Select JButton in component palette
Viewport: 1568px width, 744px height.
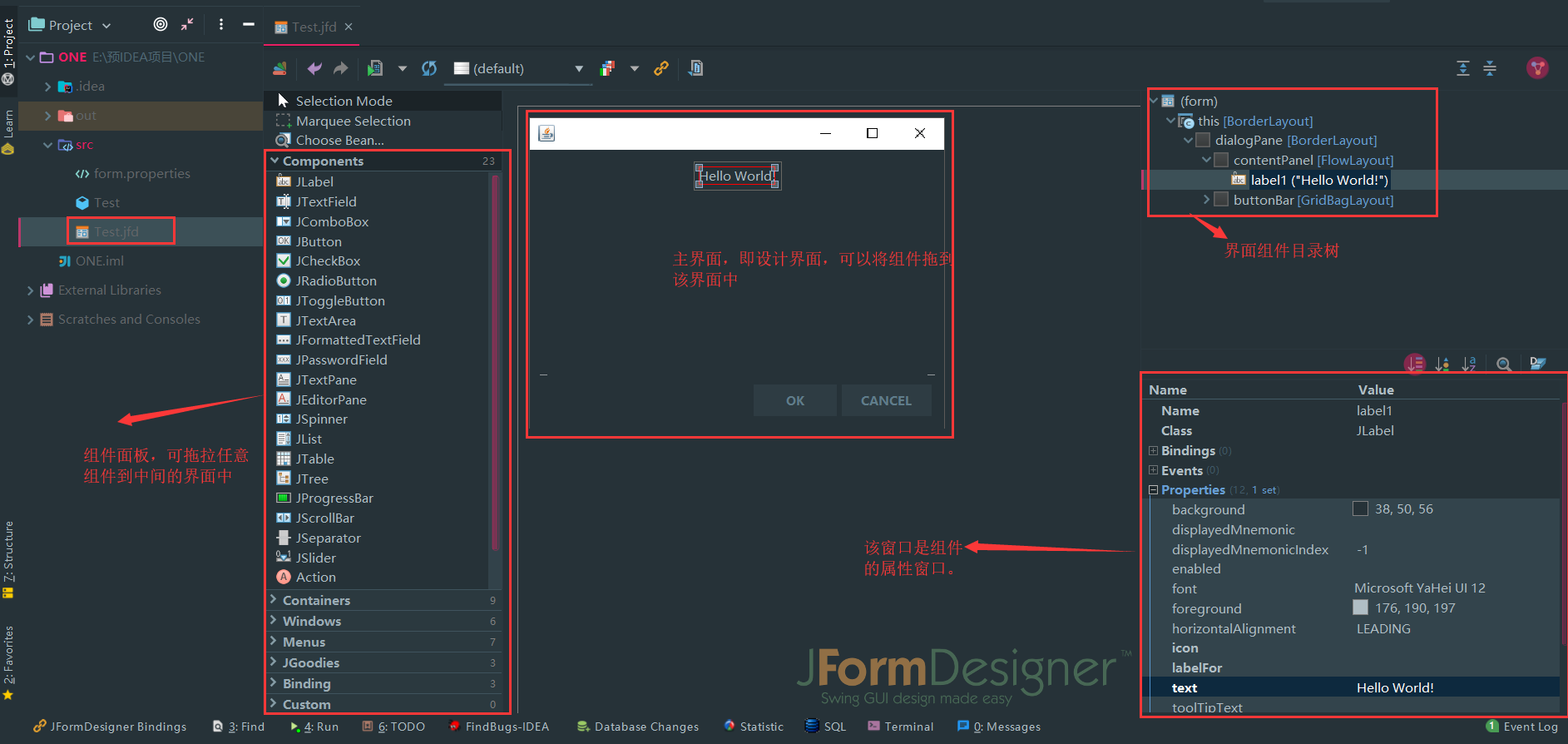(x=309, y=241)
